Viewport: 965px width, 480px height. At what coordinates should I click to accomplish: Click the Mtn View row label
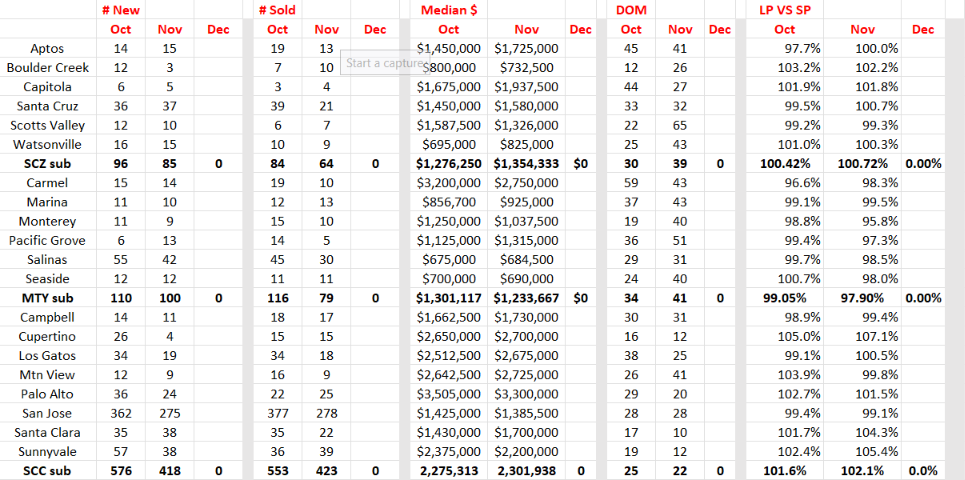47,374
